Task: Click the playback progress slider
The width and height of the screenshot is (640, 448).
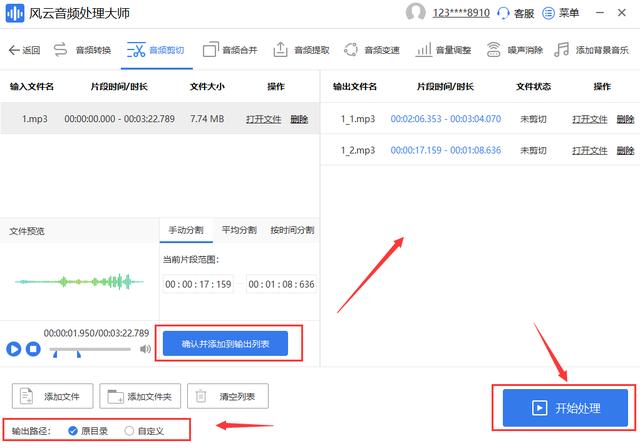Action: 90,349
